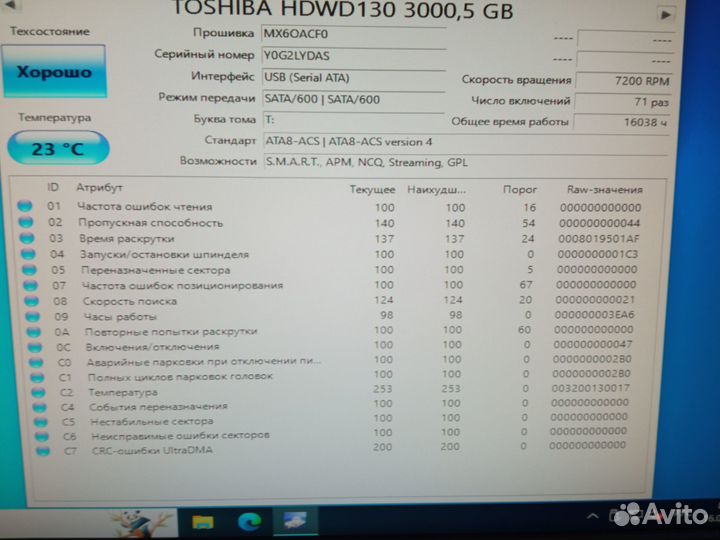Go to previous disk with left arrow
Screen dimensions: 720x540
[x=9, y=5]
